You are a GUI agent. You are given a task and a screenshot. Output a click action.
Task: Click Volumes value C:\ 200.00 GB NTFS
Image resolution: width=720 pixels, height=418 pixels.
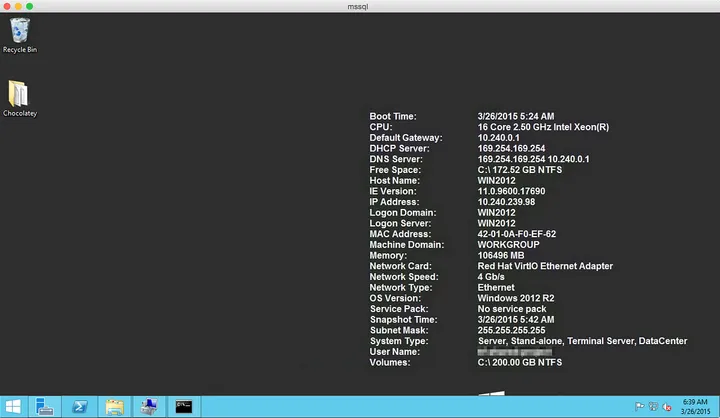(x=520, y=362)
